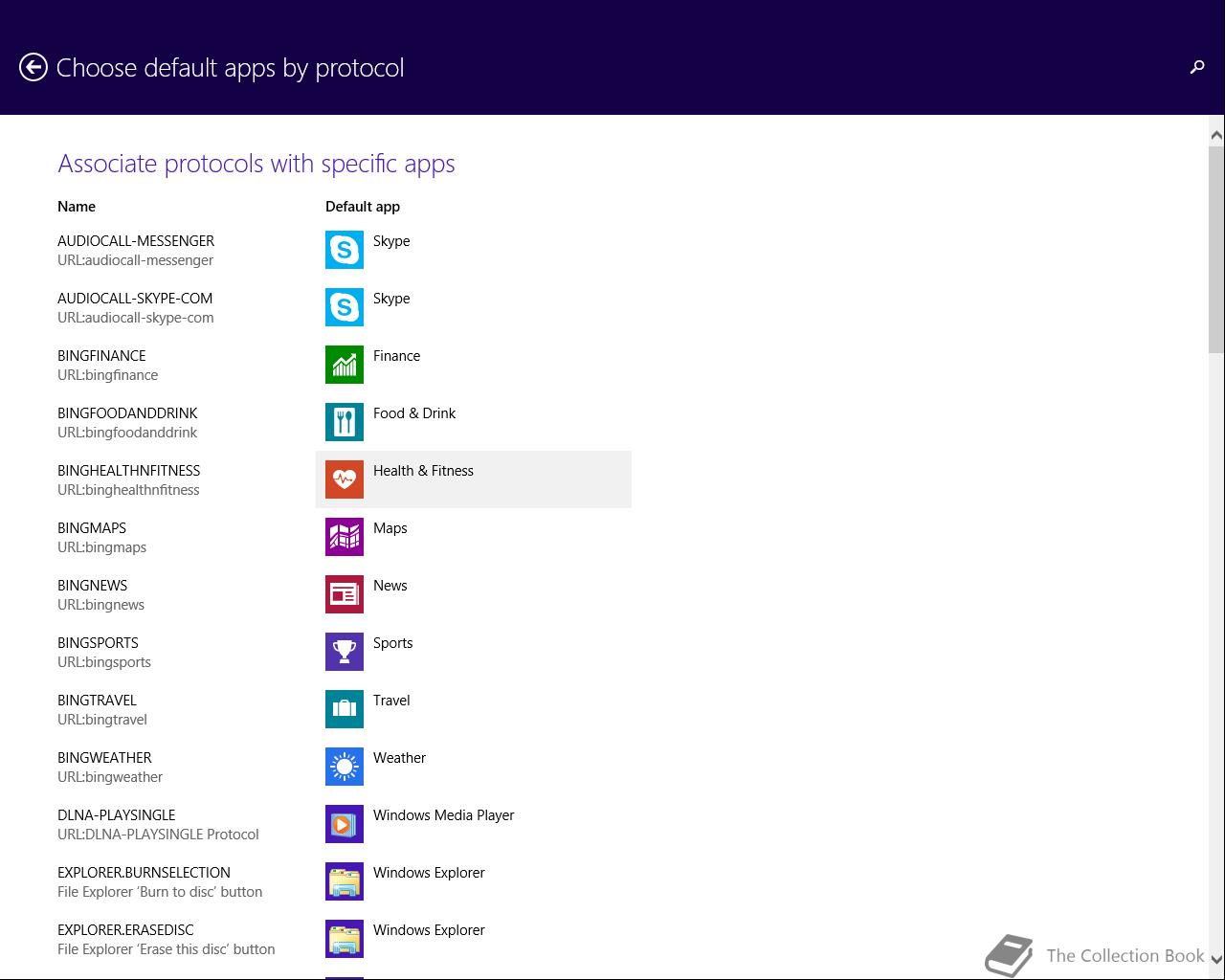Select the Weather default app label
This screenshot has width=1225, height=980.
pyautogui.click(x=399, y=758)
